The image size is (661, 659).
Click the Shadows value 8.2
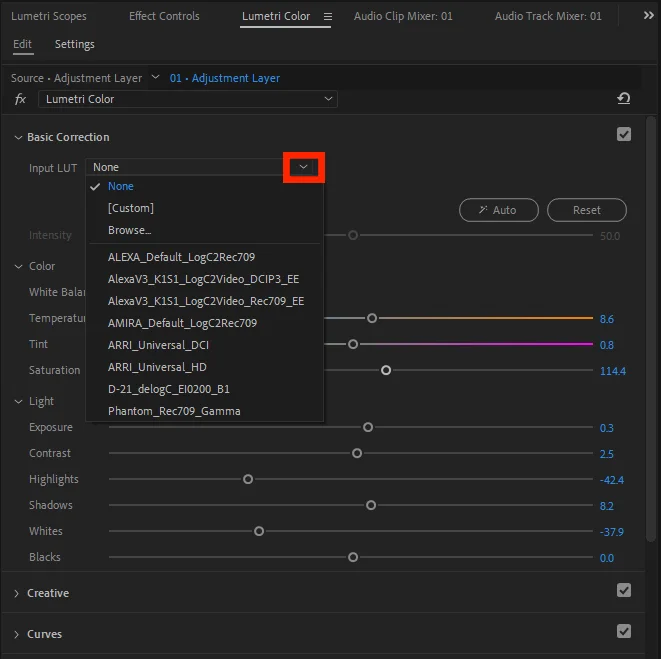(x=607, y=506)
